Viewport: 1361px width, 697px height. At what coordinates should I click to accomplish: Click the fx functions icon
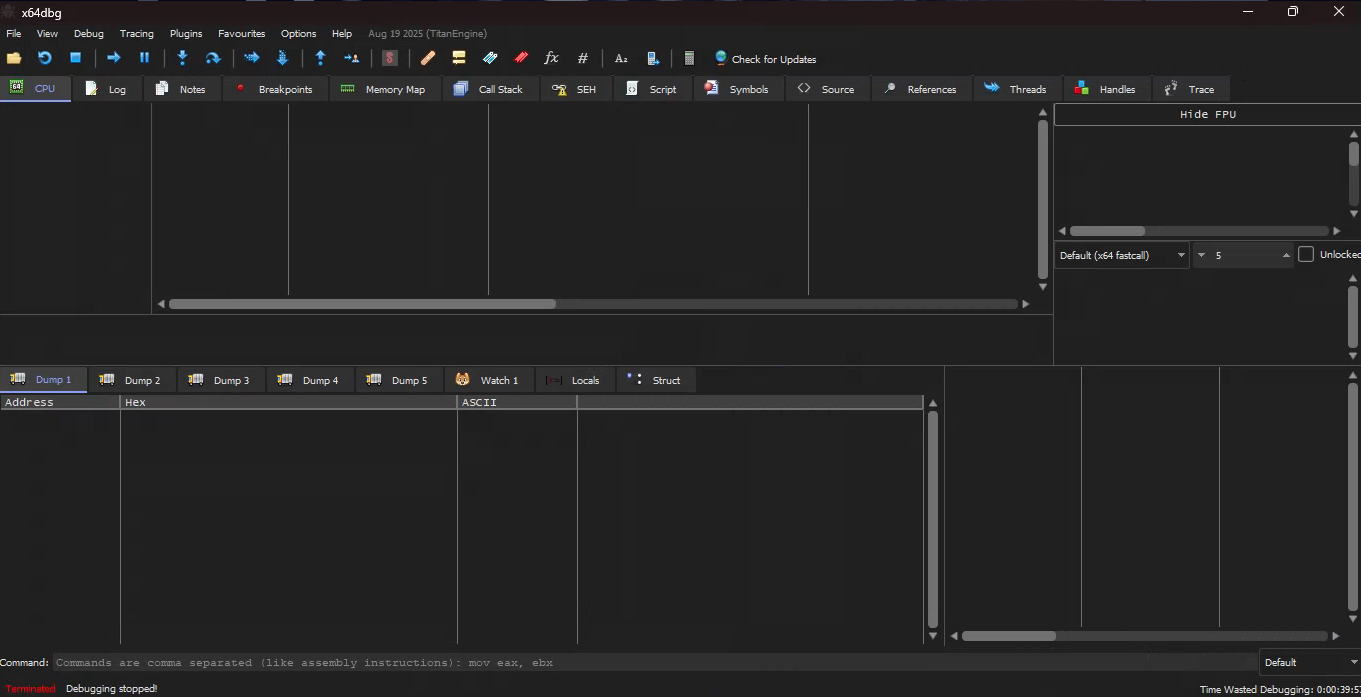tap(551, 58)
